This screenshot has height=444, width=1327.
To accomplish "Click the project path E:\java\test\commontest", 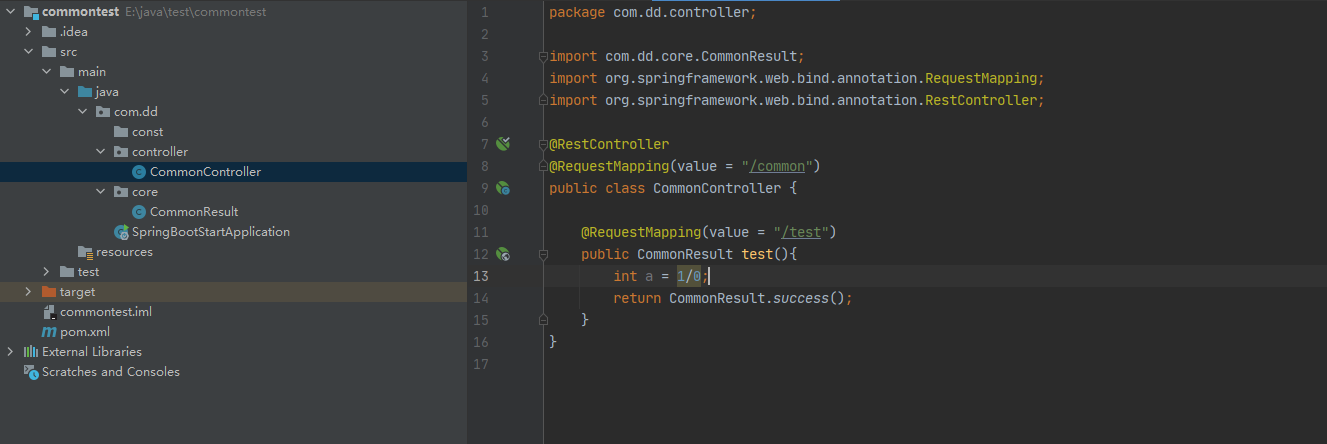I will (196, 12).
